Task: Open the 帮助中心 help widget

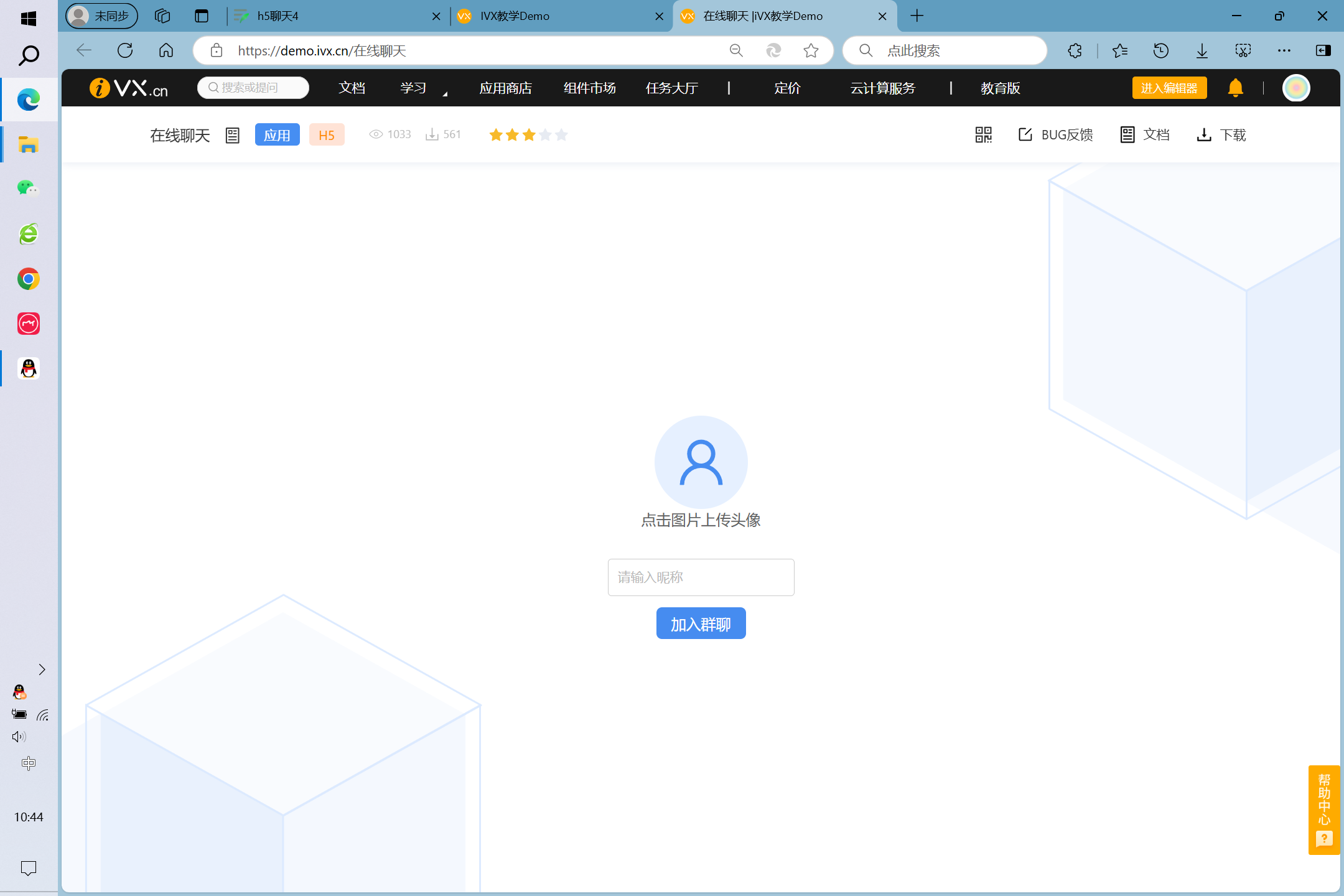Action: (x=1324, y=810)
